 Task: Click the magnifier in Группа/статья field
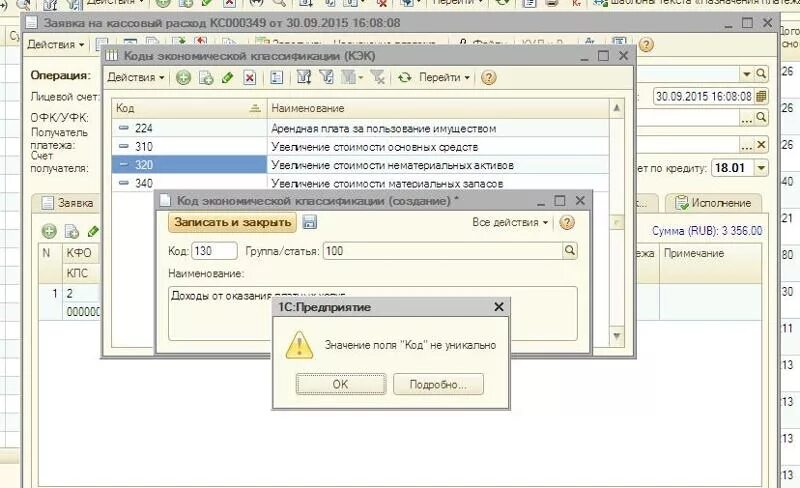click(570, 251)
